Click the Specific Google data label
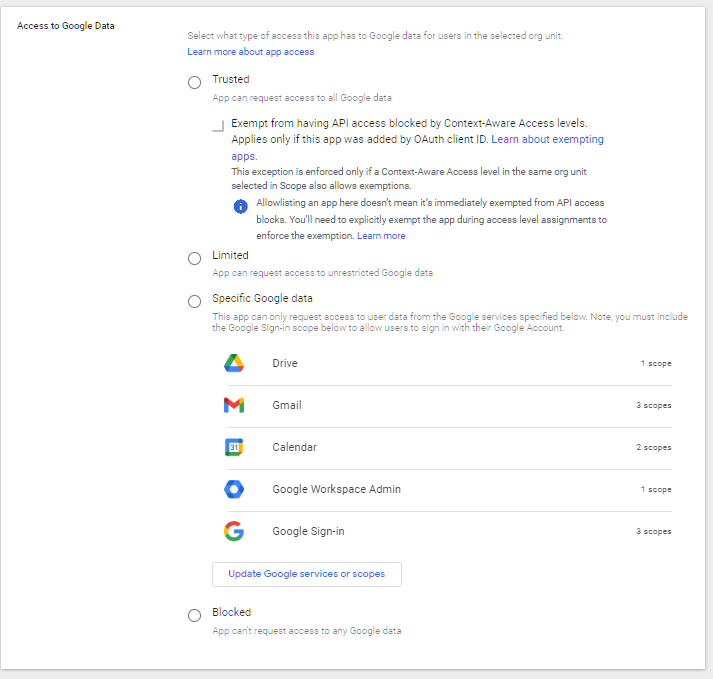The width and height of the screenshot is (713, 679). click(262, 298)
